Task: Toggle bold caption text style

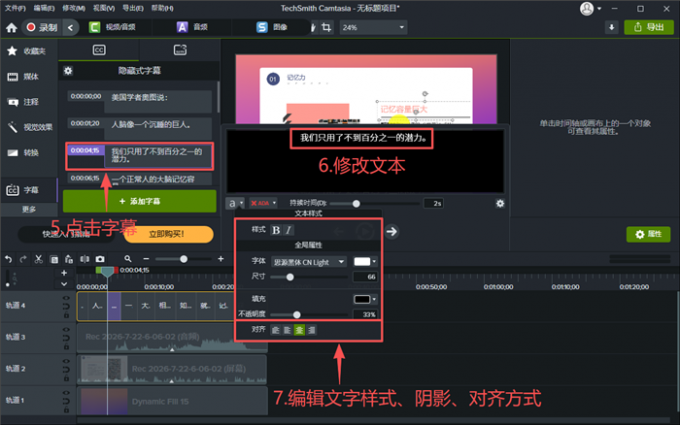Action: tap(276, 230)
